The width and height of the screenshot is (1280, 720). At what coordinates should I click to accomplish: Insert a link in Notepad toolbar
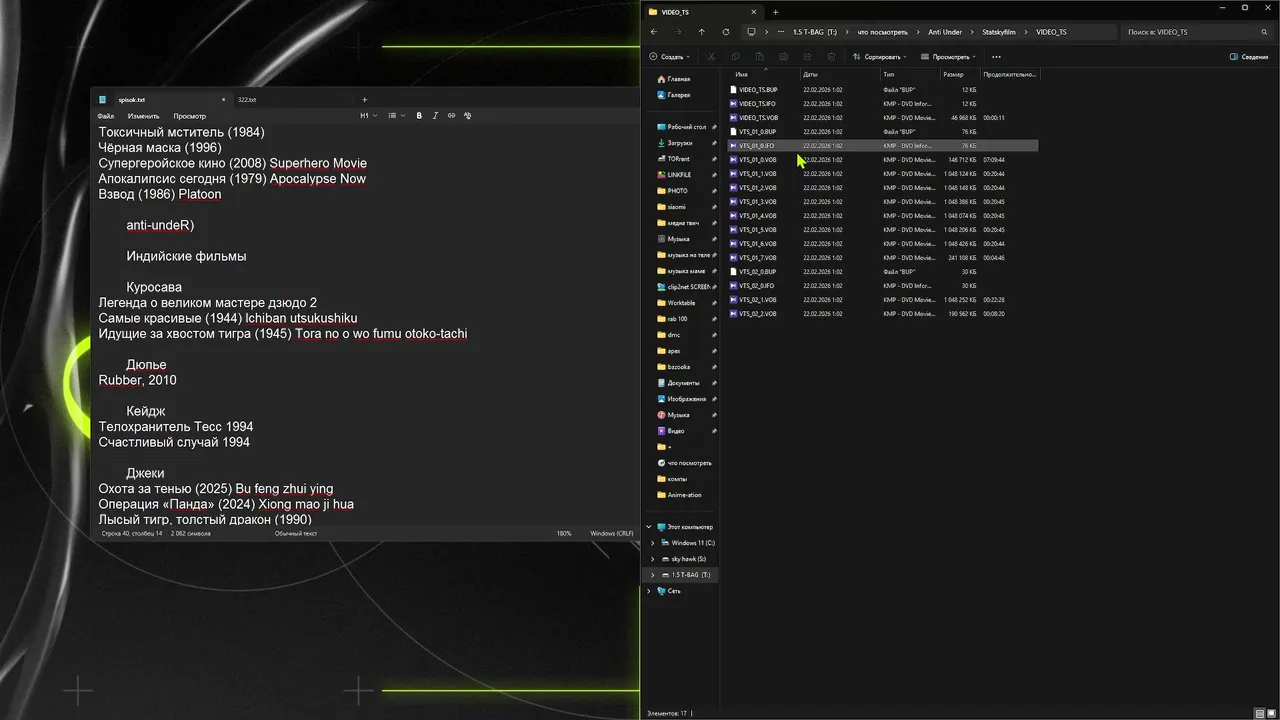(451, 116)
